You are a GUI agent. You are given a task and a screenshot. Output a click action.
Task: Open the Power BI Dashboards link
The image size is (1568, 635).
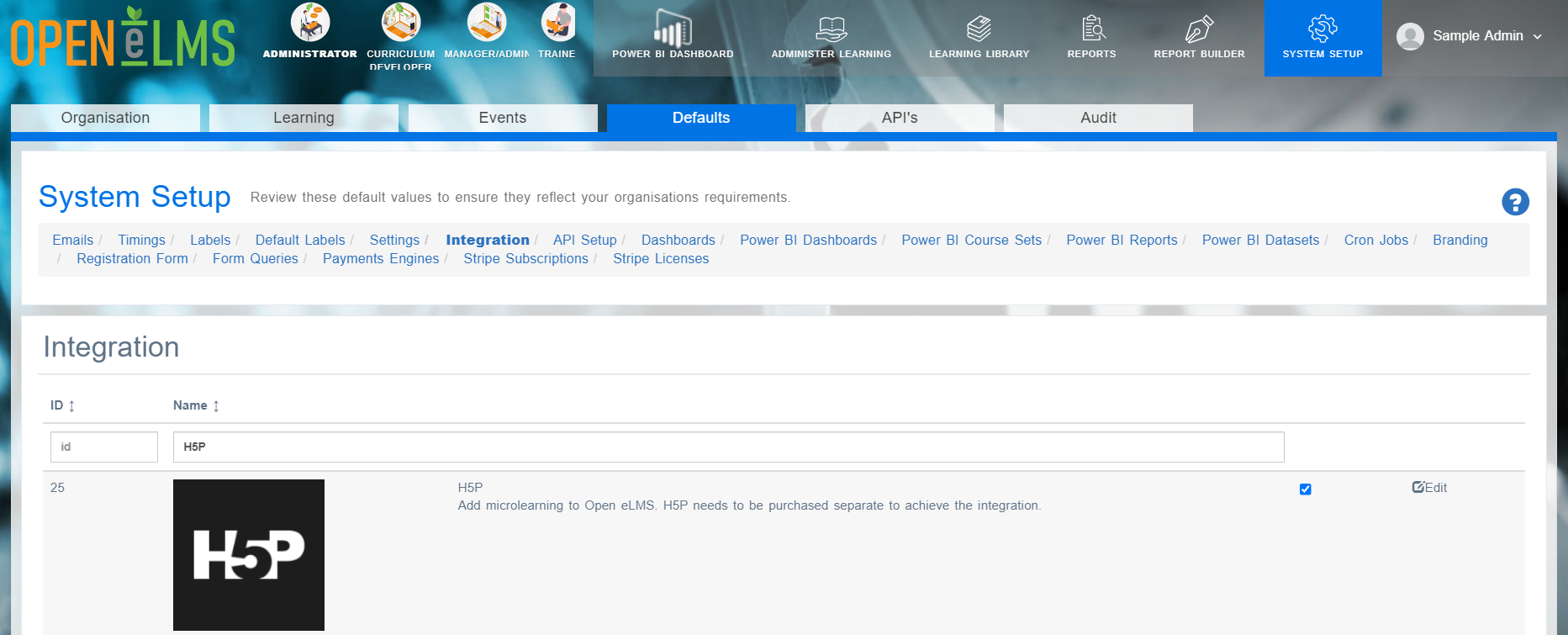point(808,241)
